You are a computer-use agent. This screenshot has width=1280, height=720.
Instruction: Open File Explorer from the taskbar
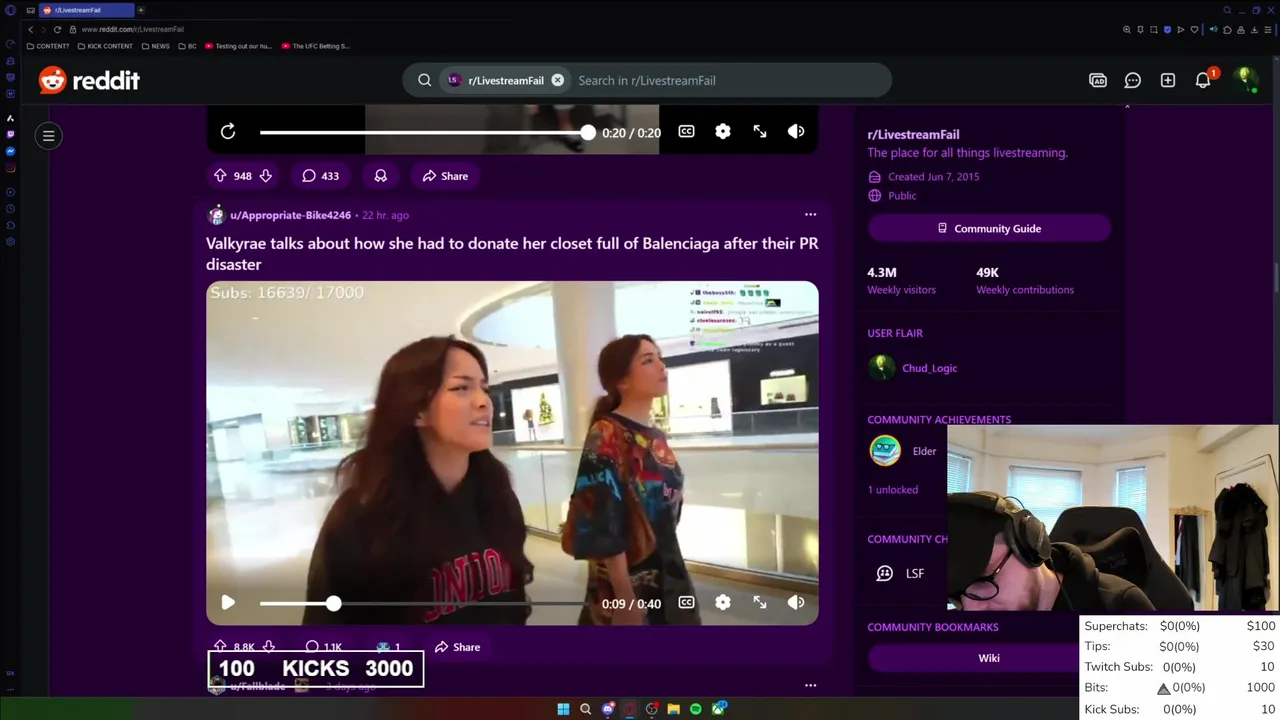click(x=674, y=709)
